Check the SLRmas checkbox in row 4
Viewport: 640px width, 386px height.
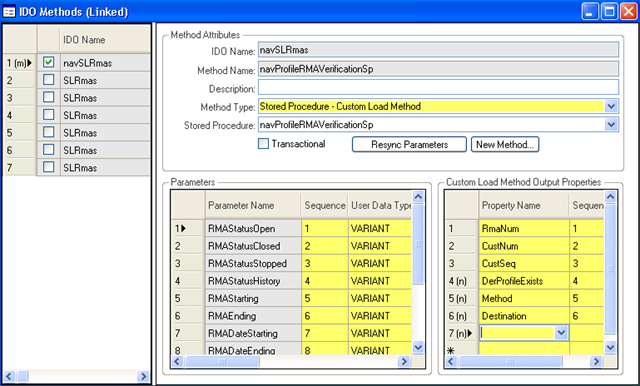click(x=49, y=115)
